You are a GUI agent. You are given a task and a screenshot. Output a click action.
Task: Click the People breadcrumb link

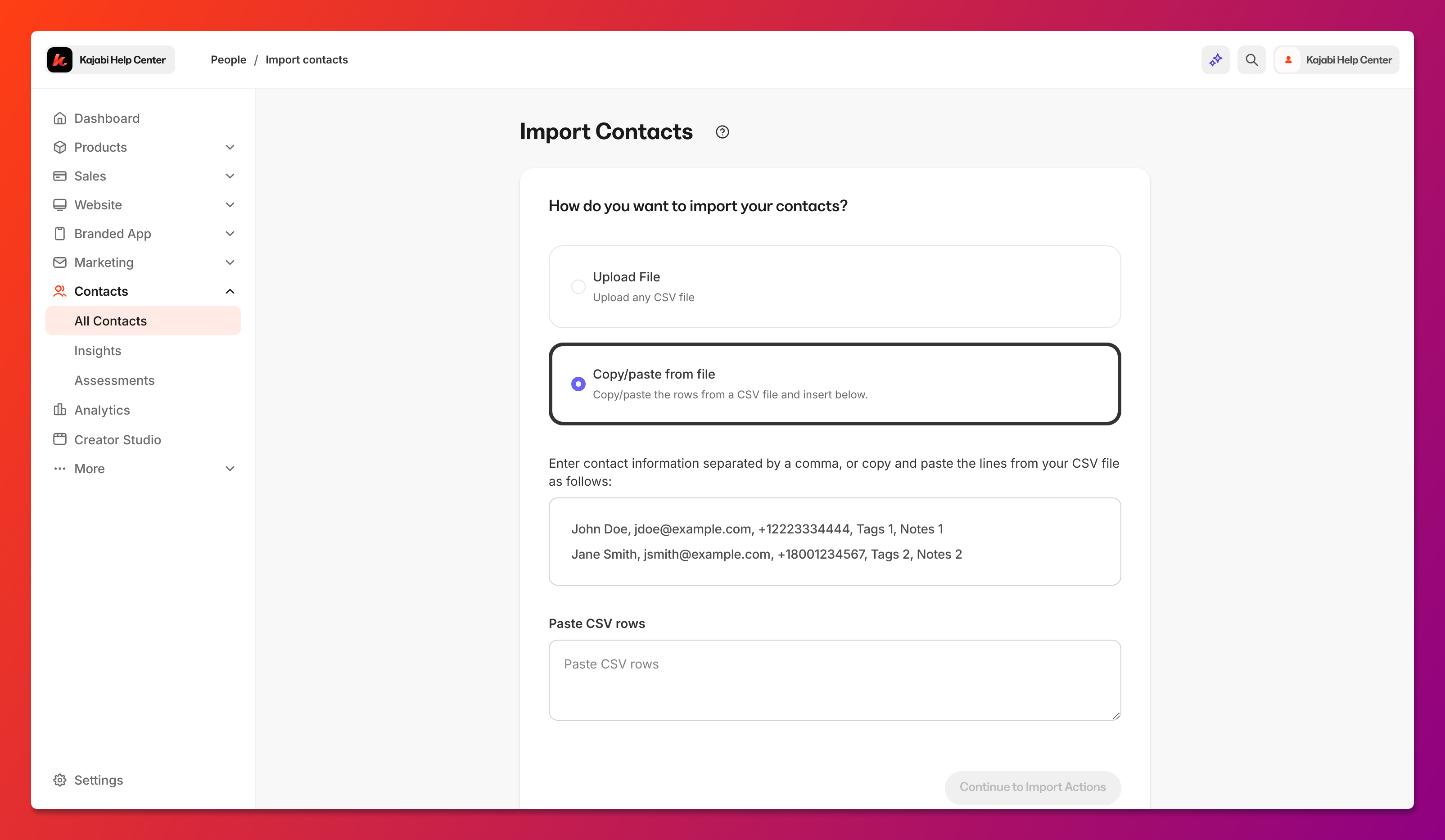tap(228, 59)
